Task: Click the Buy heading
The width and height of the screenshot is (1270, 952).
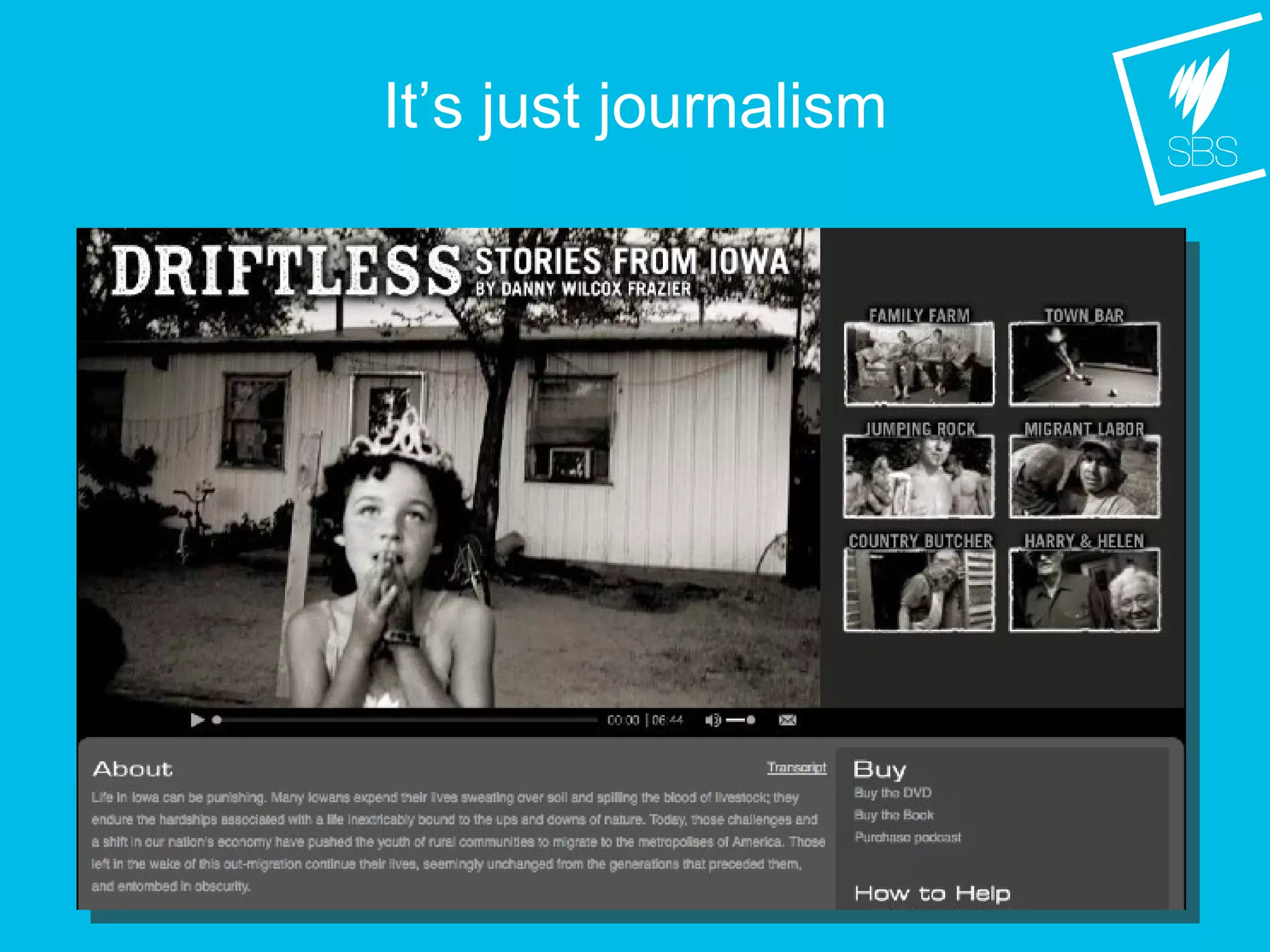Action: tap(880, 770)
